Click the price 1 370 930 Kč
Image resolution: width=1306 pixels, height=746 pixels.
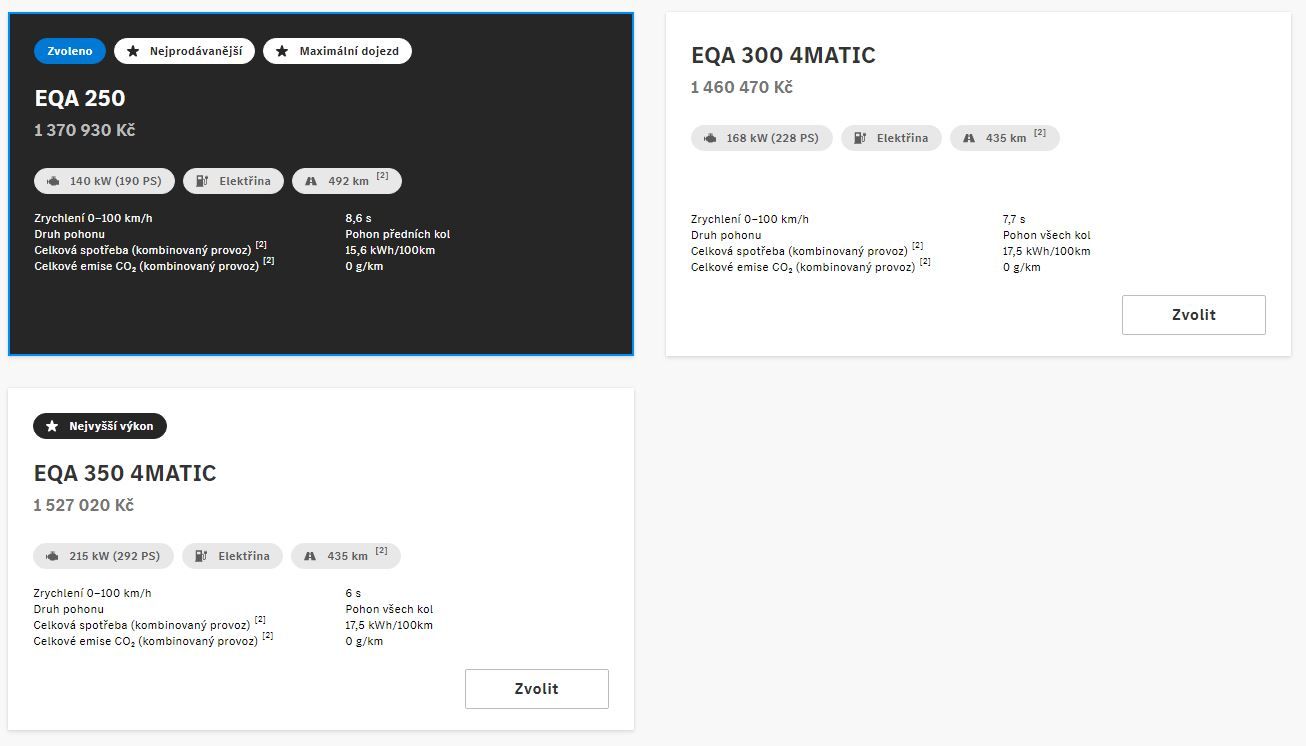(85, 130)
